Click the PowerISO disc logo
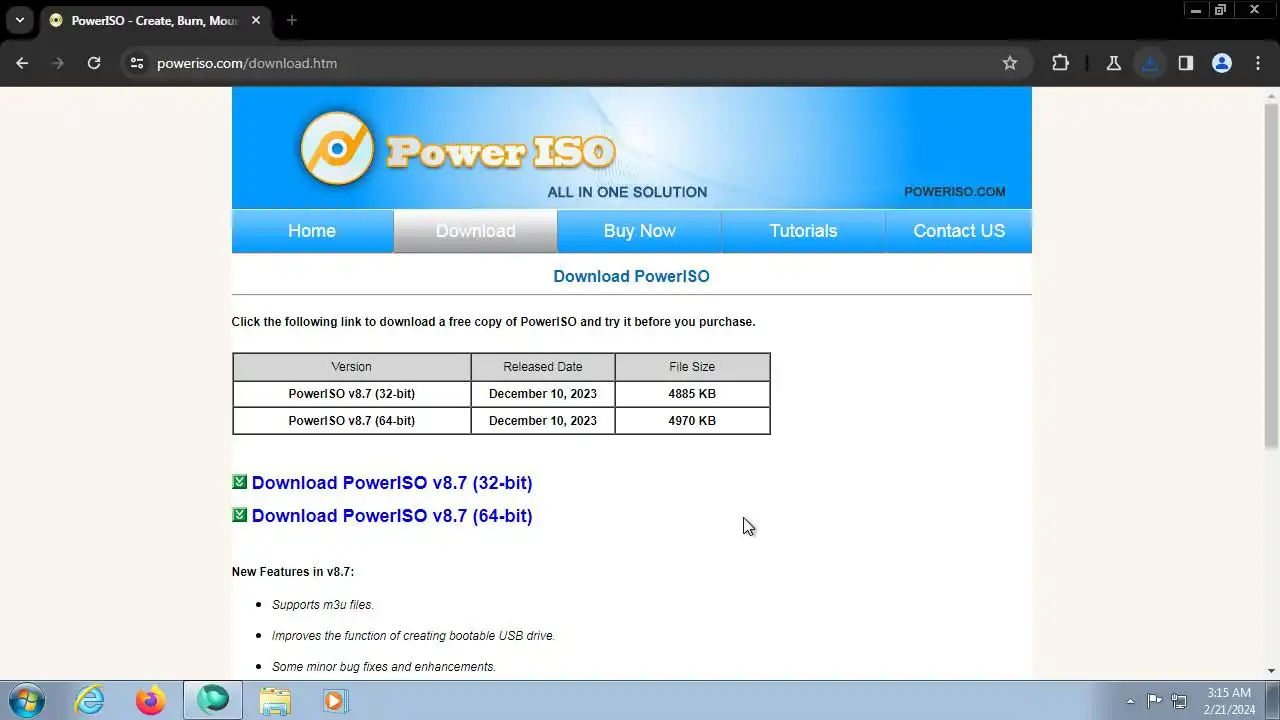 [337, 148]
